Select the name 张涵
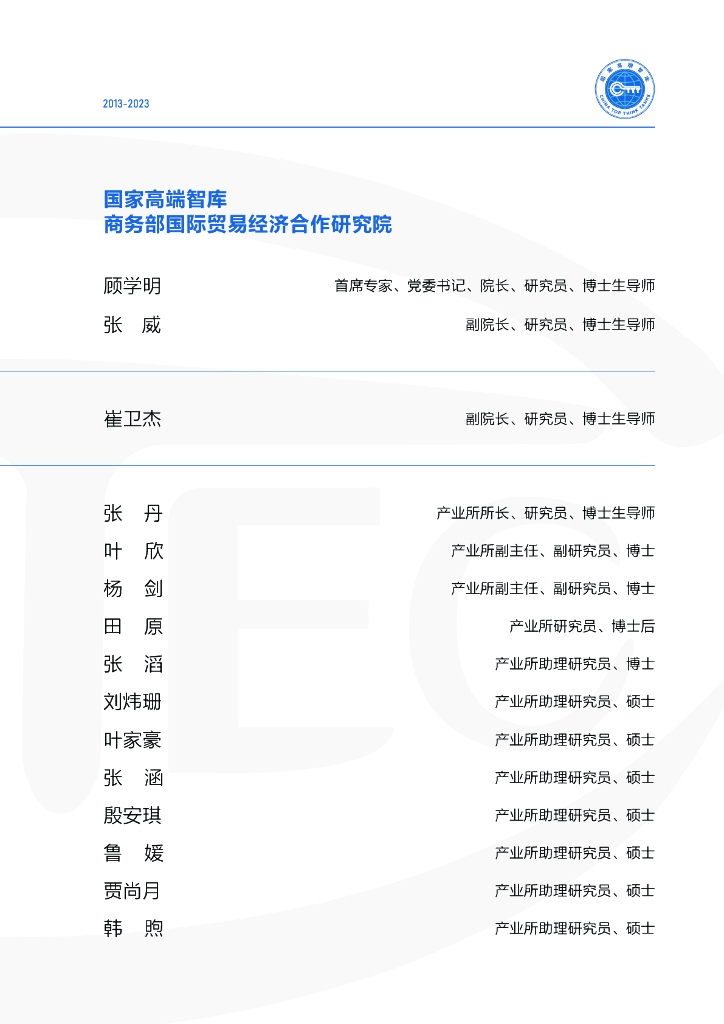 point(133,778)
